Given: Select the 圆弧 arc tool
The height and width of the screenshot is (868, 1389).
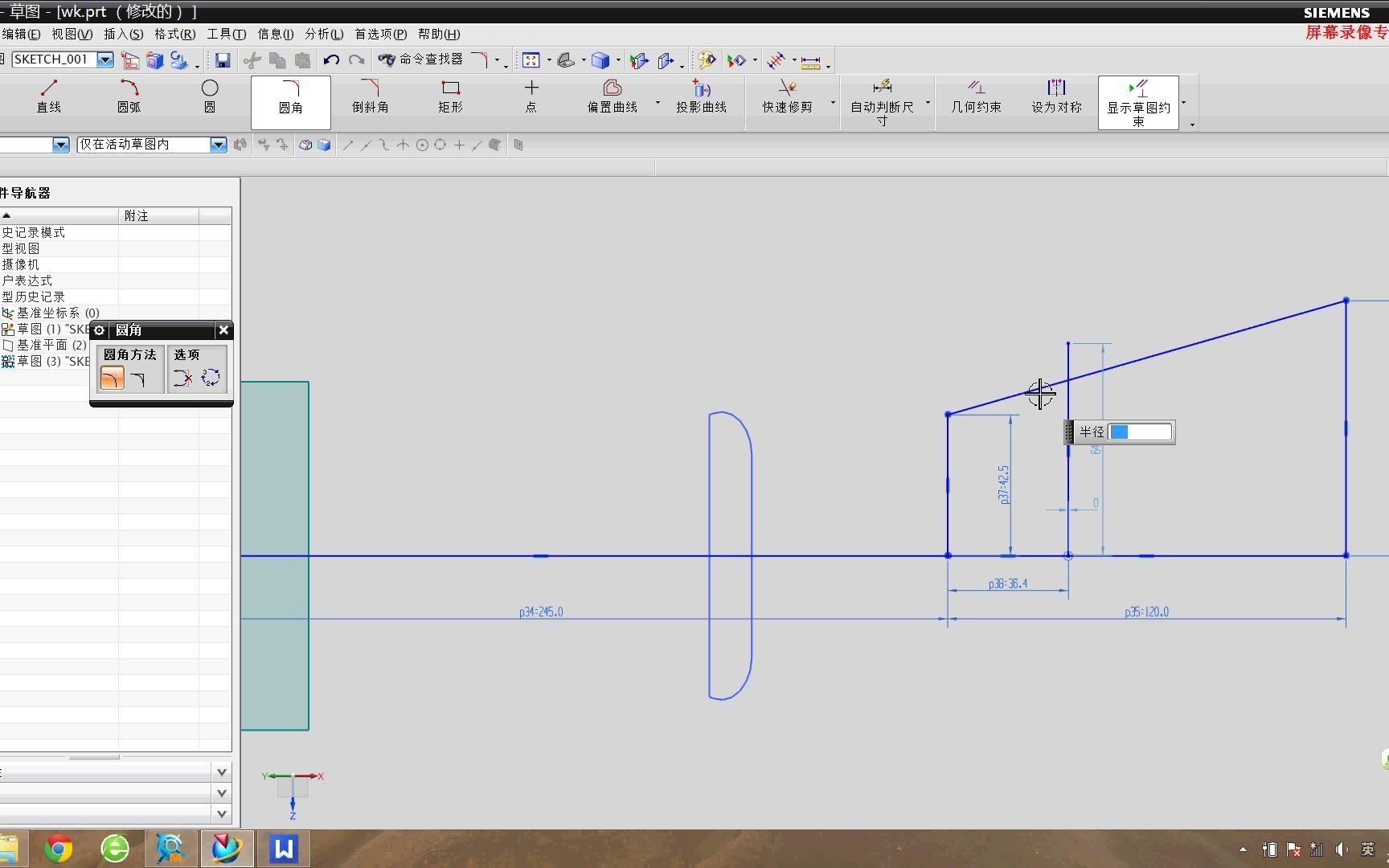Looking at the screenshot, I should (x=129, y=96).
